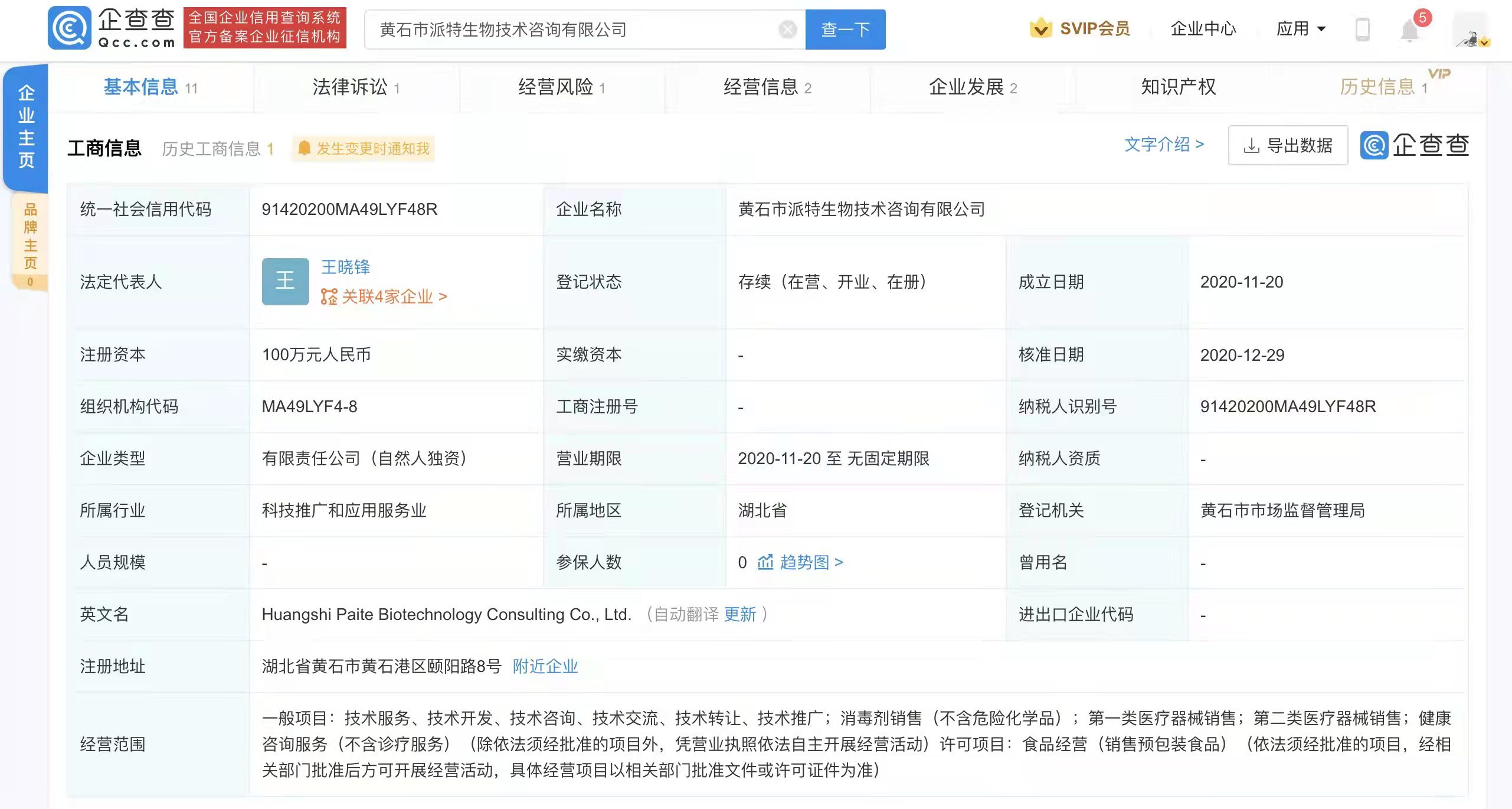Click the English name Huangshi Paite Biotechnology
This screenshot has width=1512, height=809.
[447, 614]
